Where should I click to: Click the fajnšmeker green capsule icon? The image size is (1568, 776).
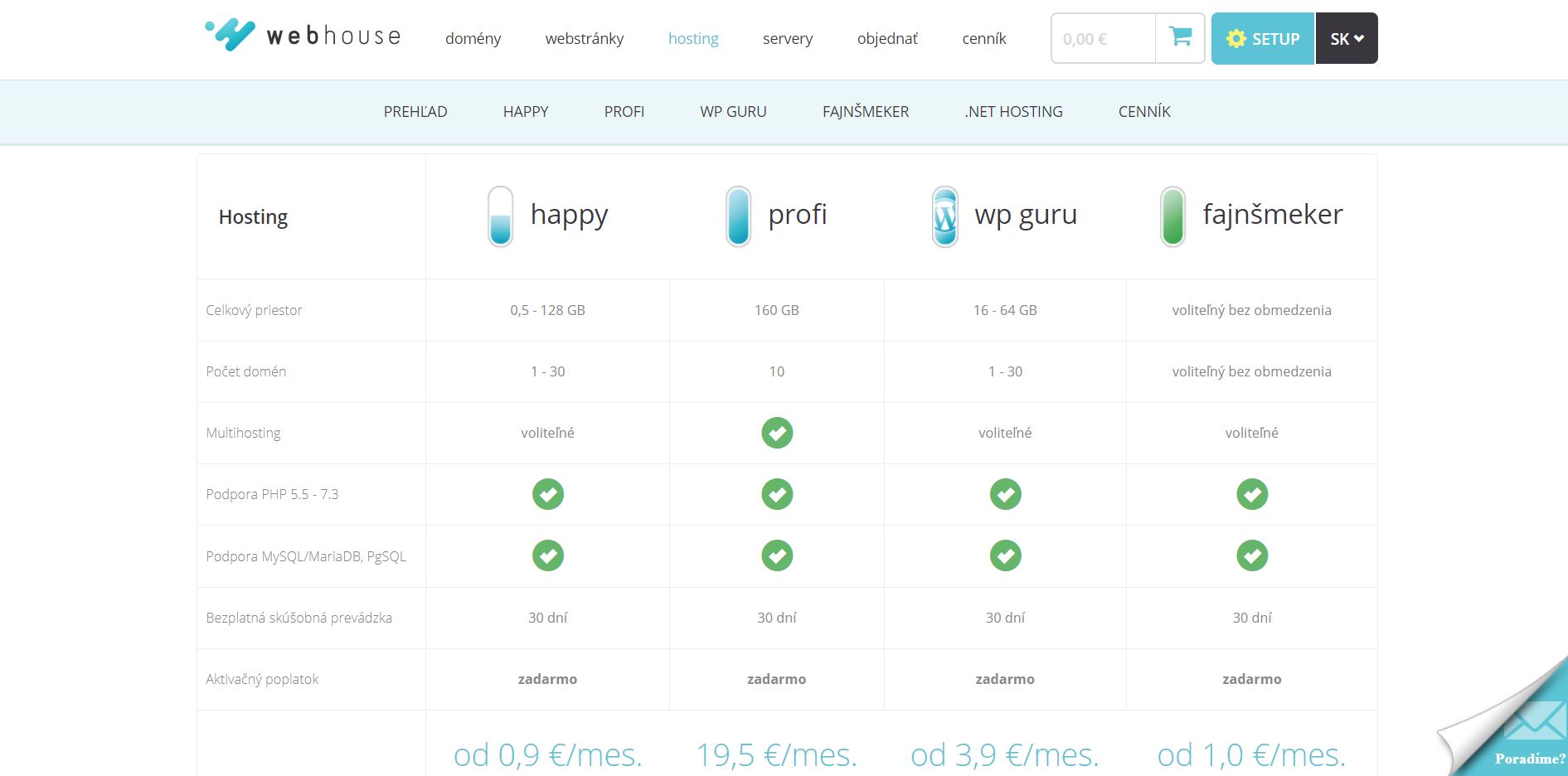pyautogui.click(x=1172, y=216)
